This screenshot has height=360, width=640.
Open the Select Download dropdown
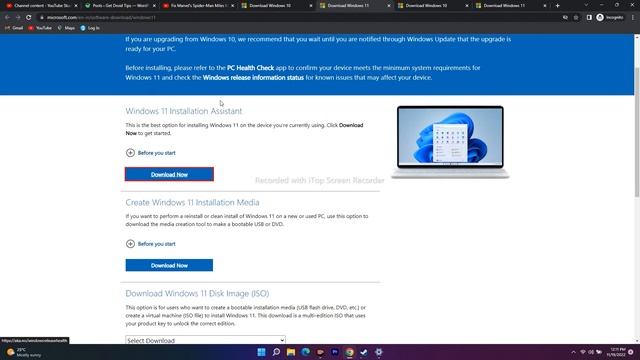click(x=205, y=340)
